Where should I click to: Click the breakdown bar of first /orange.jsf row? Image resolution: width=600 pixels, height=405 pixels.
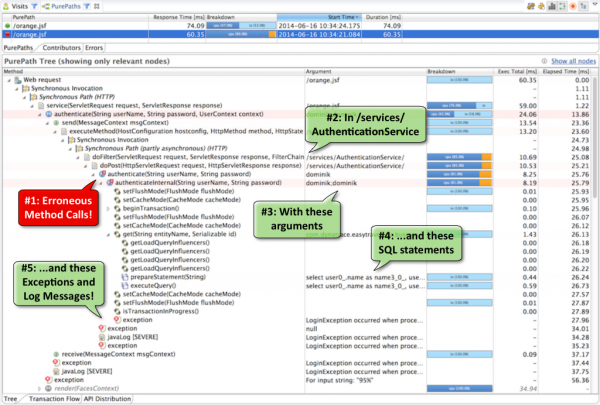(x=241, y=26)
